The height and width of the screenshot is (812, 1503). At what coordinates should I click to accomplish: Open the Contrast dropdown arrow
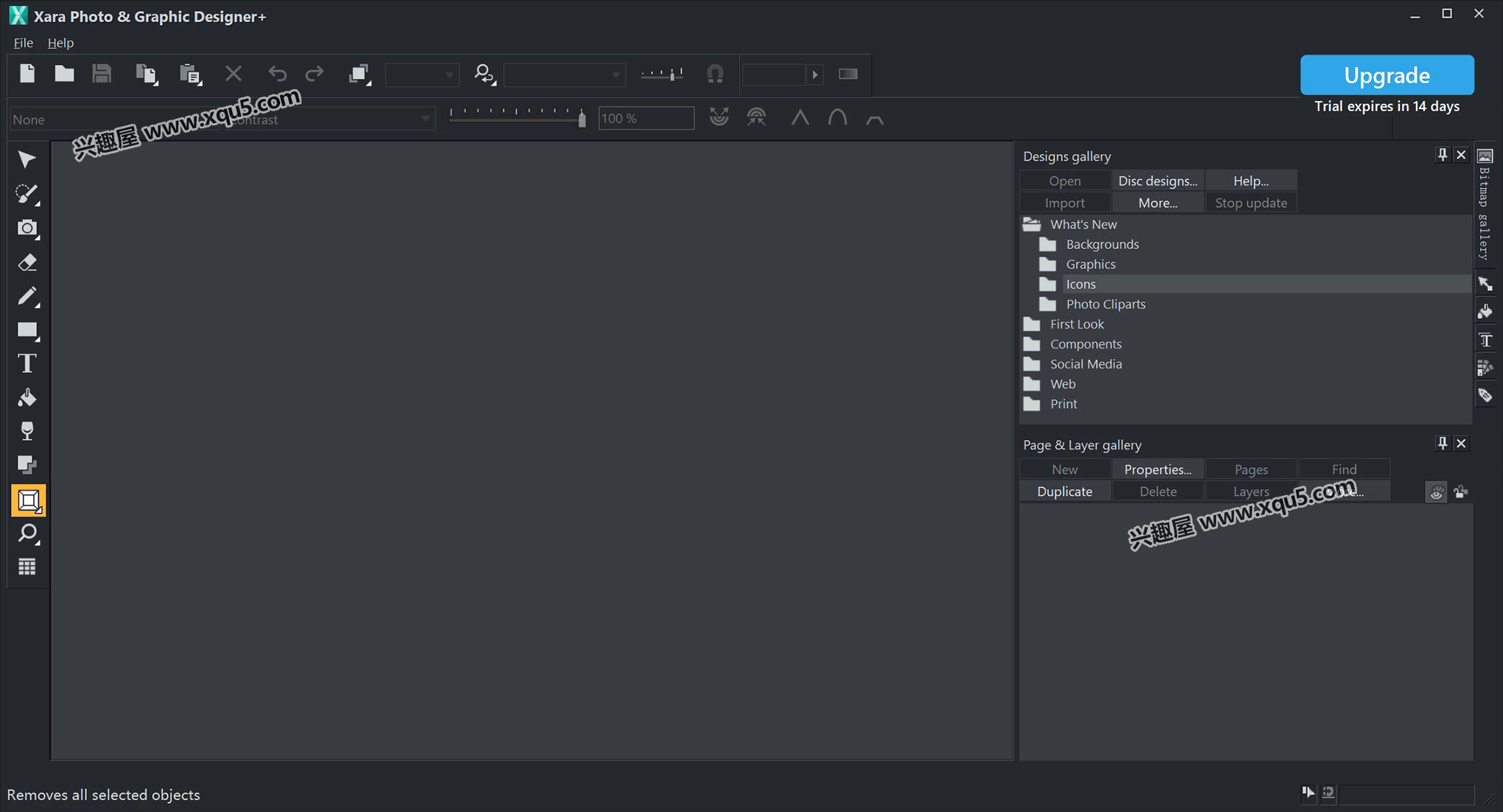tap(425, 119)
